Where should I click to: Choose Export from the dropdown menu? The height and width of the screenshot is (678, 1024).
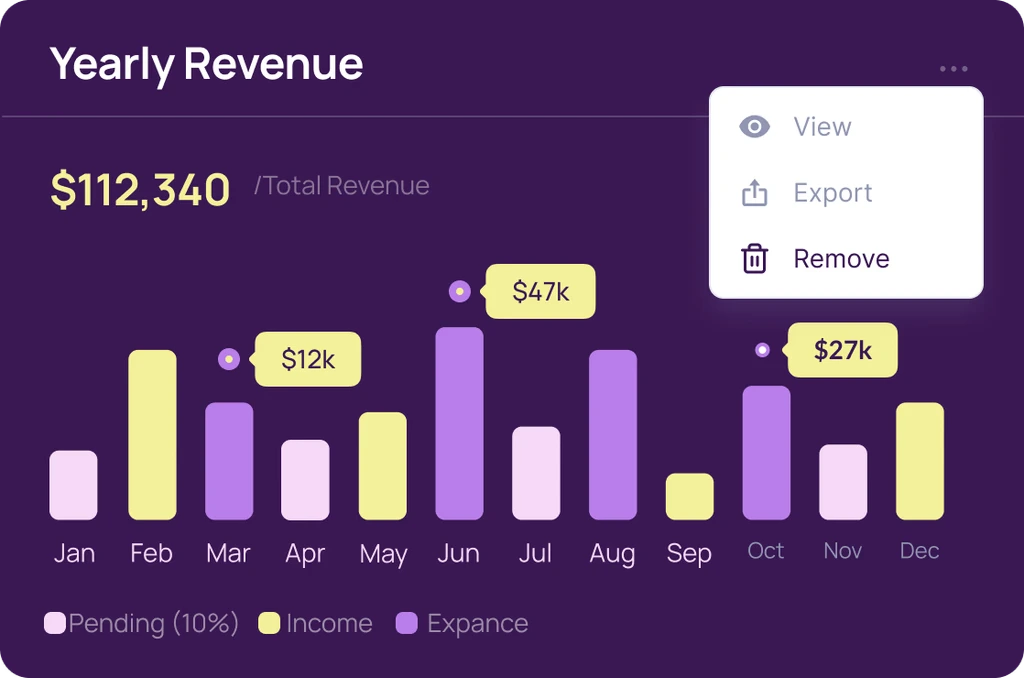[x=832, y=193]
